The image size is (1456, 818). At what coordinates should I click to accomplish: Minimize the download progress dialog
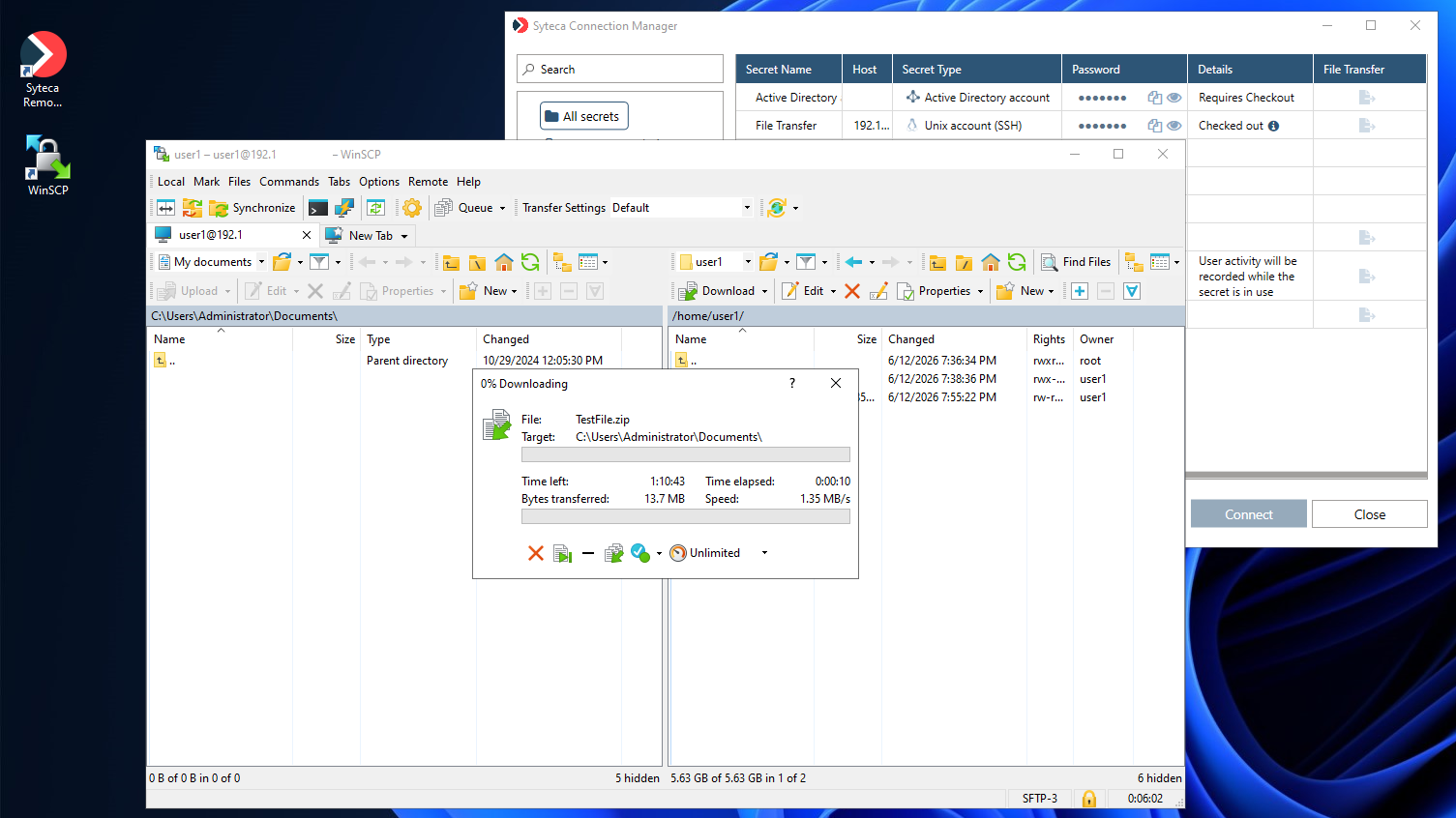coord(587,553)
